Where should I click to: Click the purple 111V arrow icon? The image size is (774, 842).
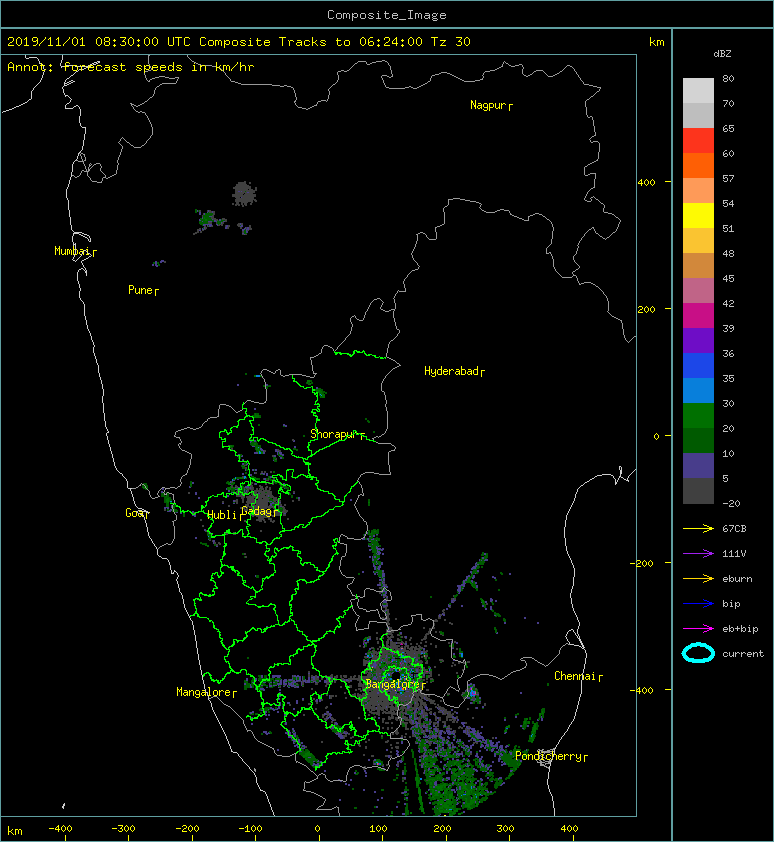pyautogui.click(x=698, y=554)
